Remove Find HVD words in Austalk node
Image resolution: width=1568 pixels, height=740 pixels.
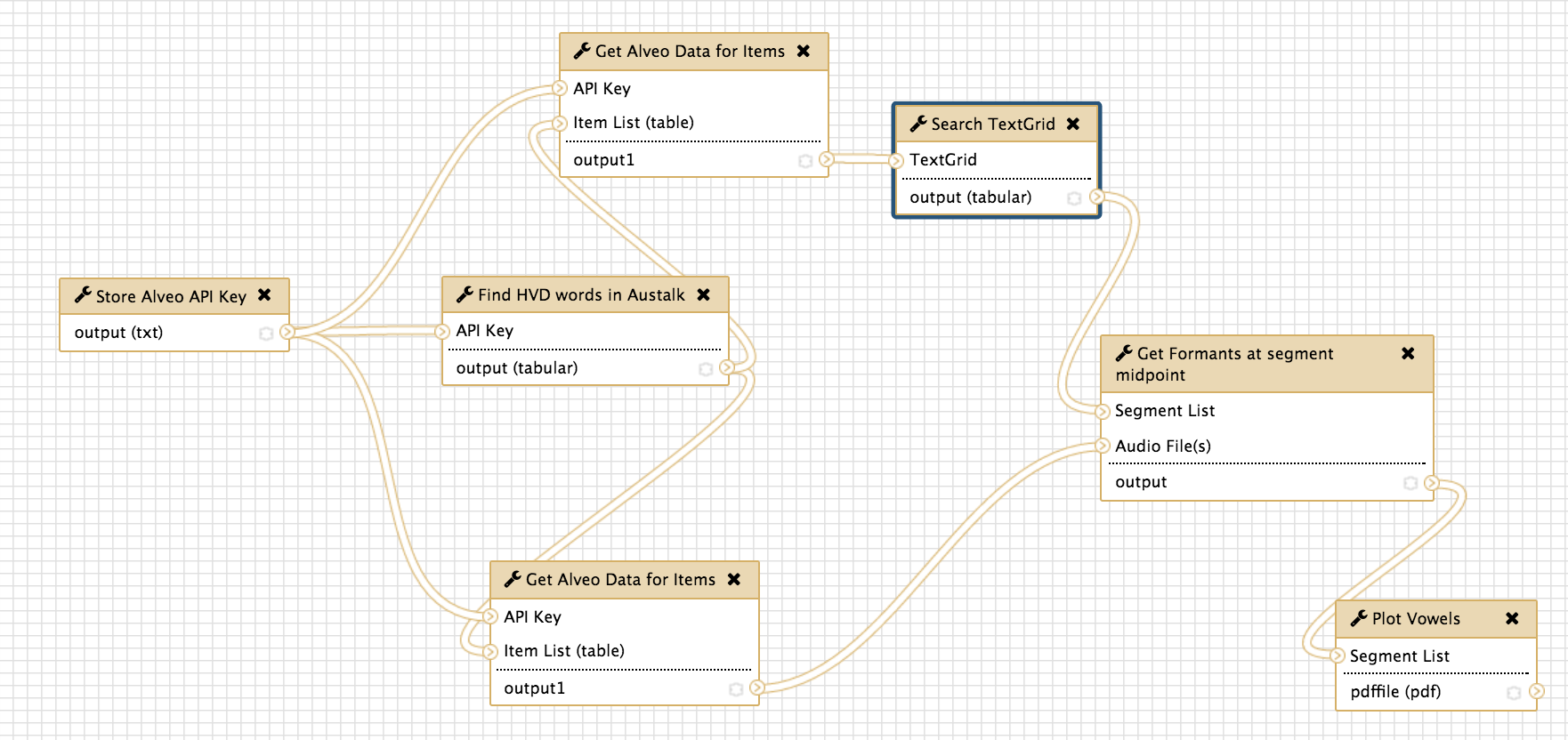click(703, 294)
